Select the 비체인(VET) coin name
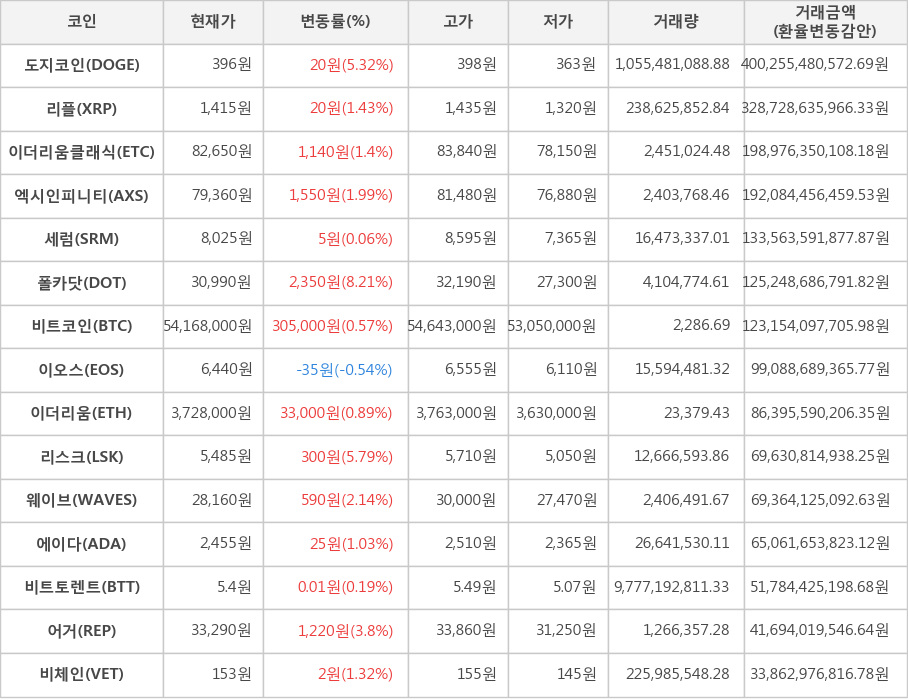The height and width of the screenshot is (700, 908). (82, 674)
